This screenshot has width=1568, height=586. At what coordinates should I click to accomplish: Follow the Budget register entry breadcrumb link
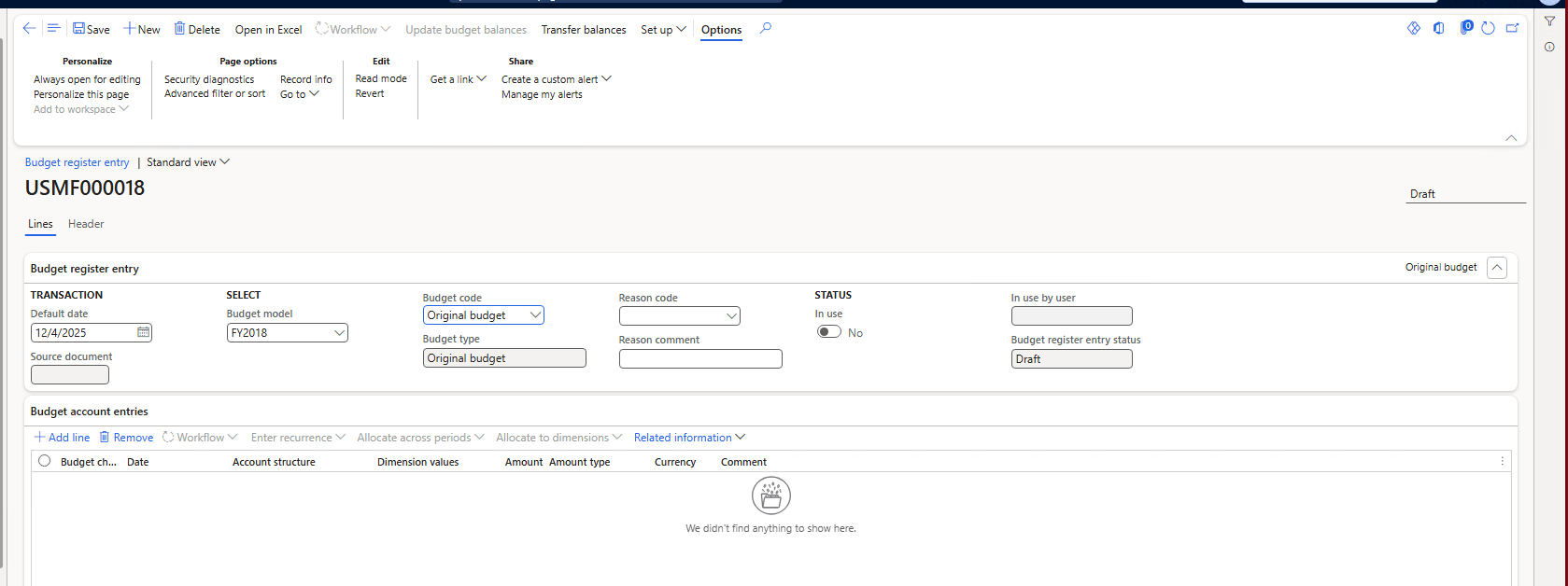click(78, 162)
